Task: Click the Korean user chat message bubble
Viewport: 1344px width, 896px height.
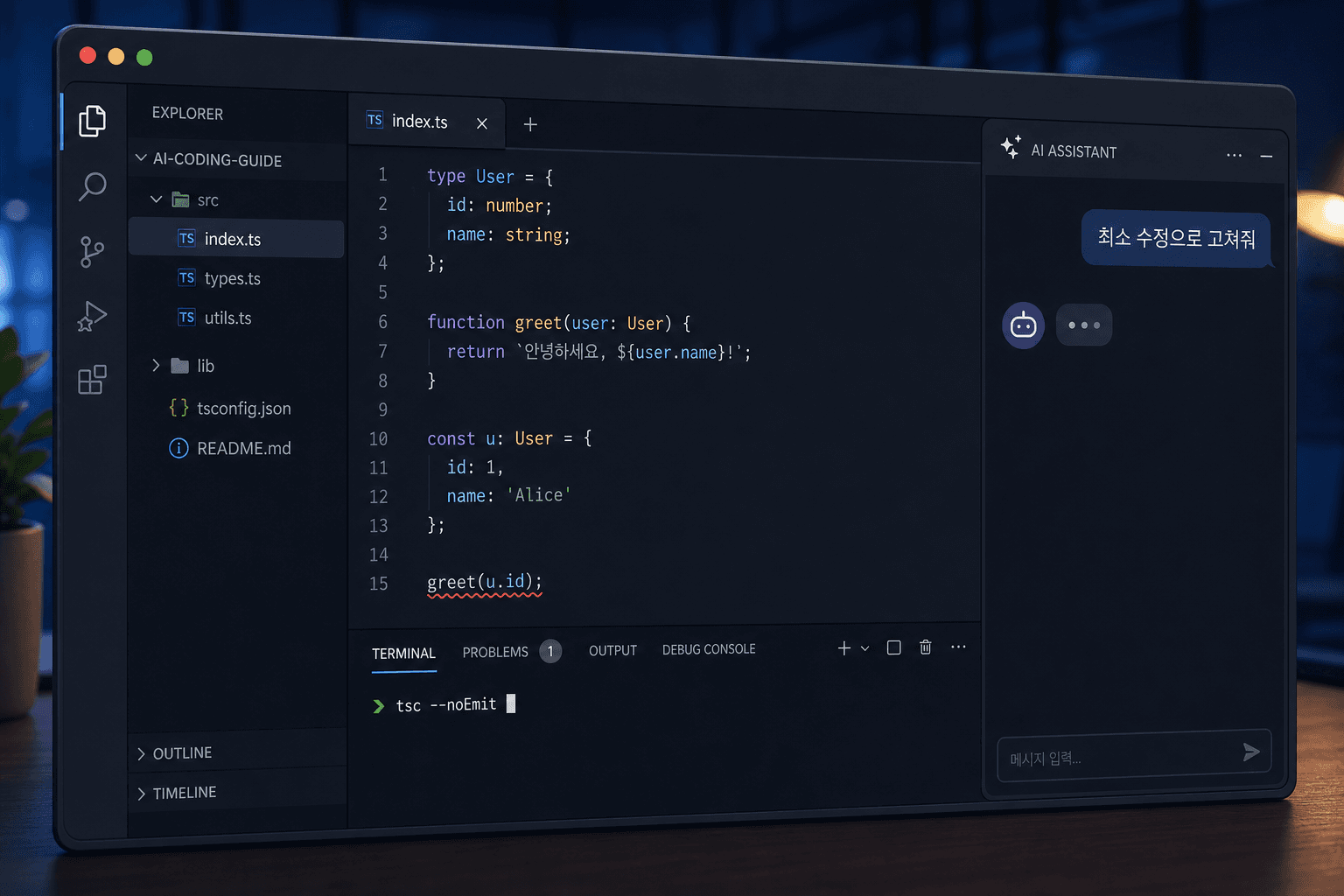Action: 1176,238
